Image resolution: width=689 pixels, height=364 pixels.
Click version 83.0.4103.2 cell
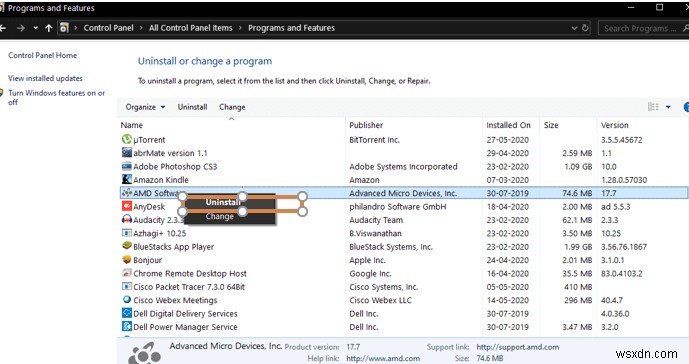tap(621, 273)
